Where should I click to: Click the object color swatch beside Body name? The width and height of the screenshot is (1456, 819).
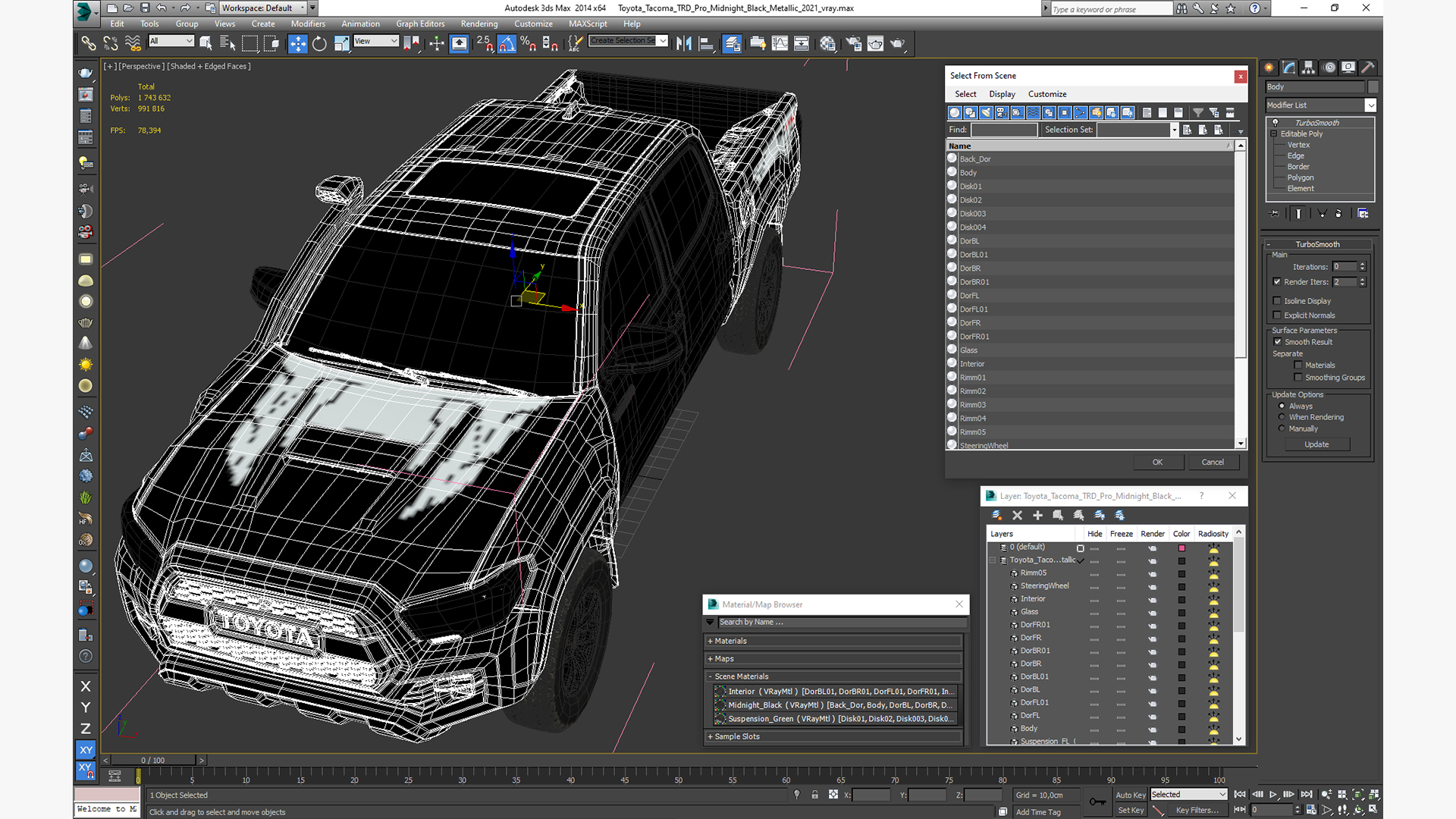tap(1373, 86)
